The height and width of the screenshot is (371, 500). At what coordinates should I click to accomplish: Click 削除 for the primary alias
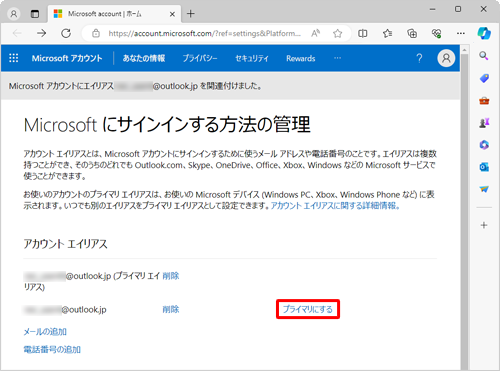171,276
